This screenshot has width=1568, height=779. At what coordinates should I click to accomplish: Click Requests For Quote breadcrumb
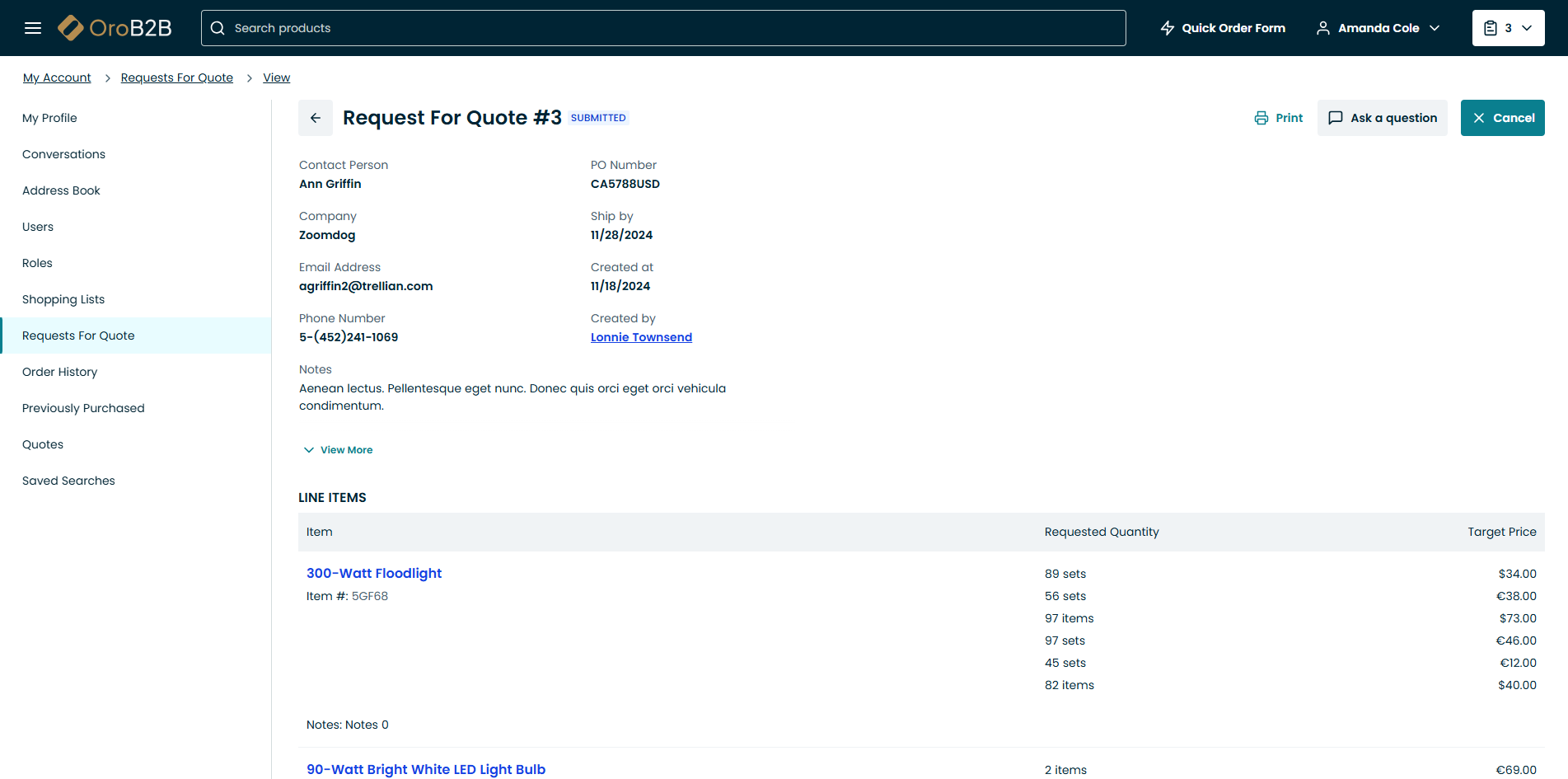pos(176,77)
